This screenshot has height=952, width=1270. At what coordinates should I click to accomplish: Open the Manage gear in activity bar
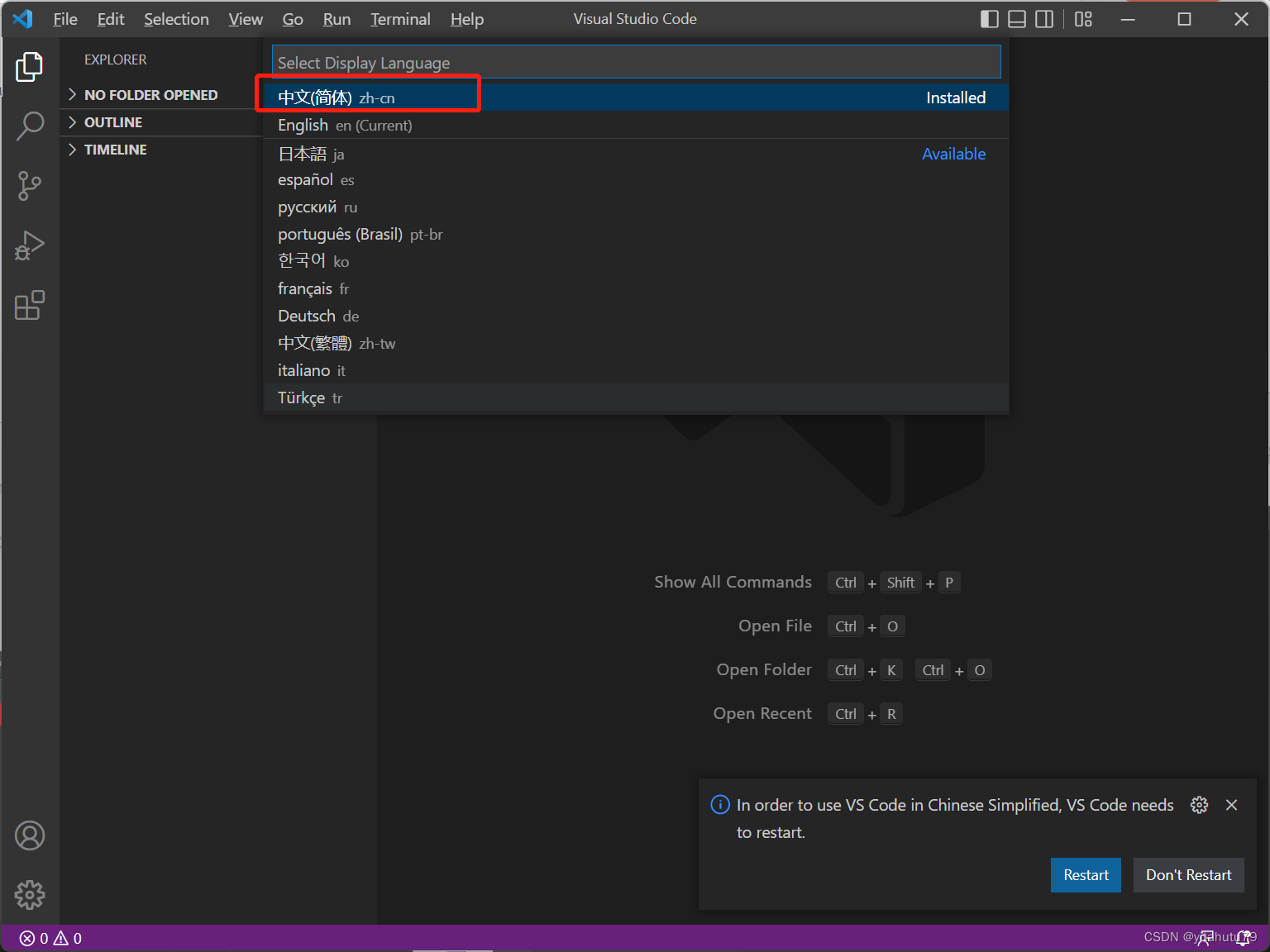coord(30,894)
